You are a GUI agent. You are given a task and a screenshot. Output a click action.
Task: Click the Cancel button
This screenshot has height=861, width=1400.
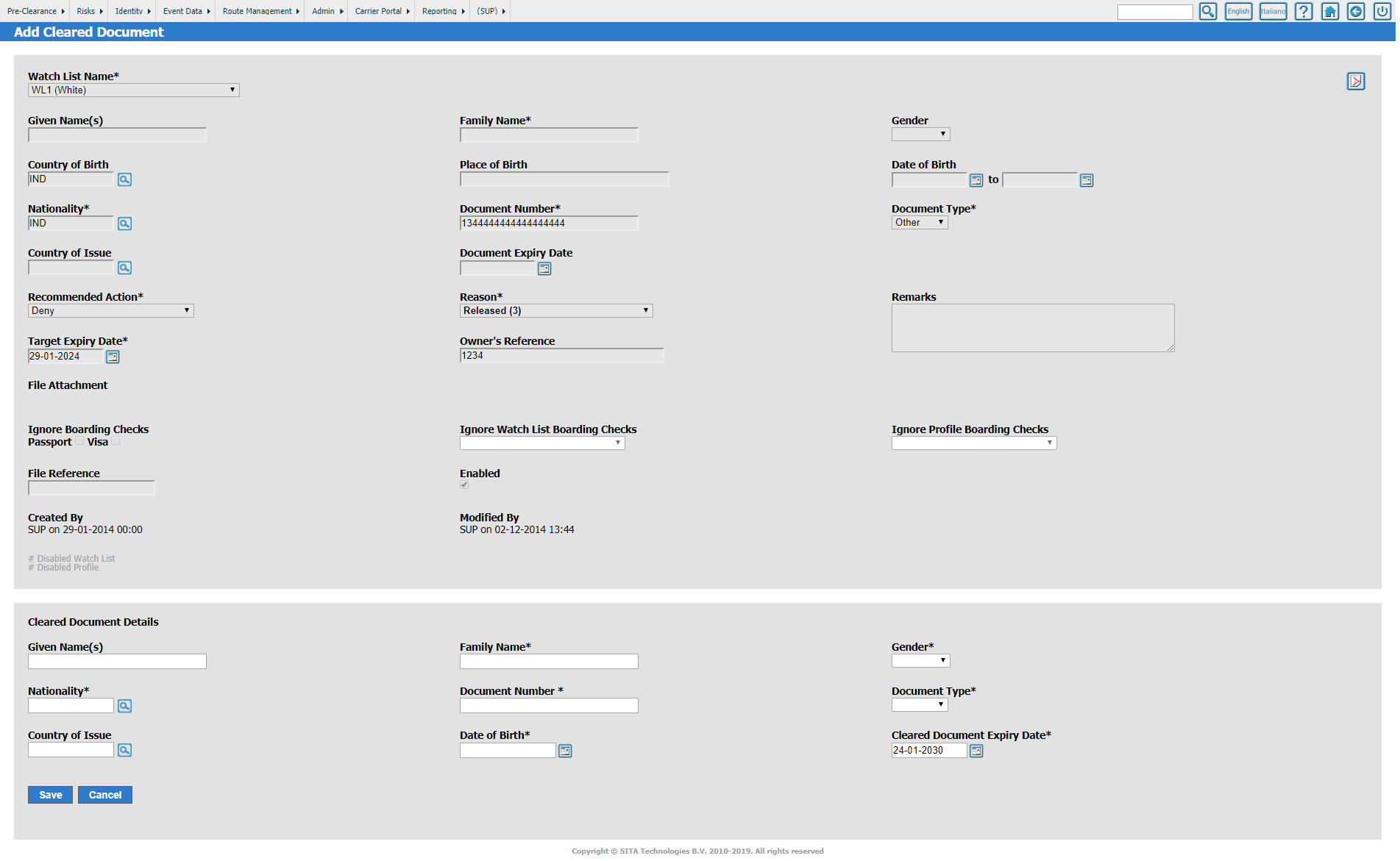pos(104,795)
